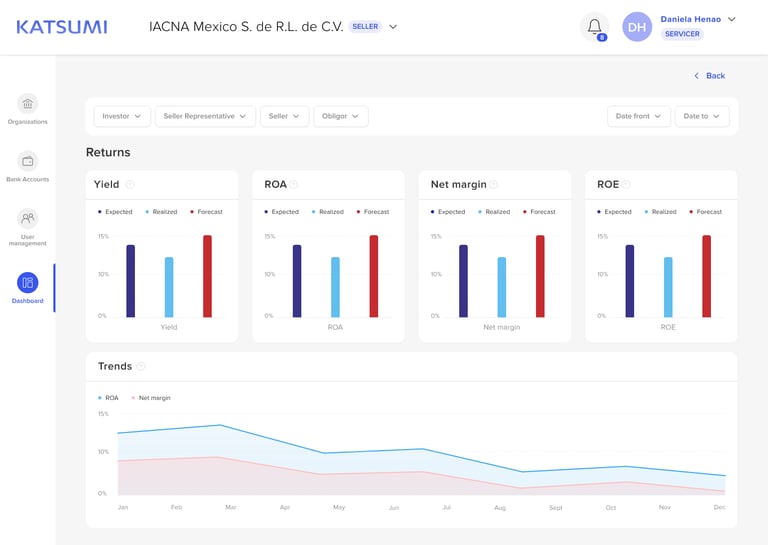Click the dark blue Expected bar in ROE chart
Image resolution: width=768 pixels, height=545 pixels.
[630, 281]
